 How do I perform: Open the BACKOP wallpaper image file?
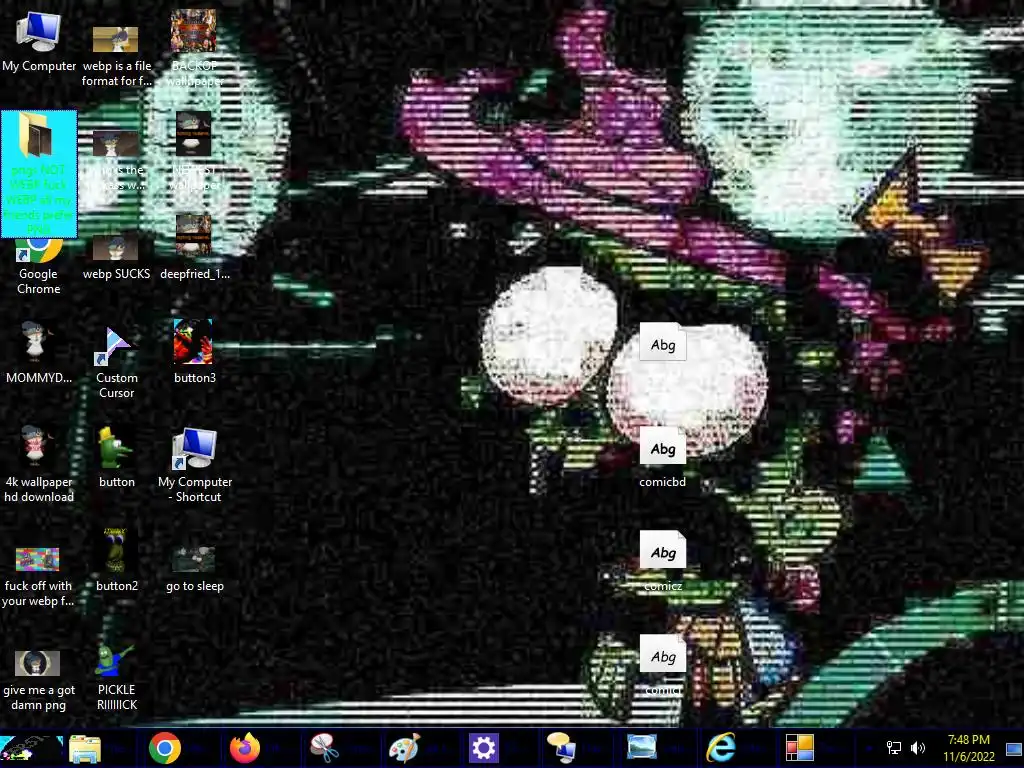[194, 47]
